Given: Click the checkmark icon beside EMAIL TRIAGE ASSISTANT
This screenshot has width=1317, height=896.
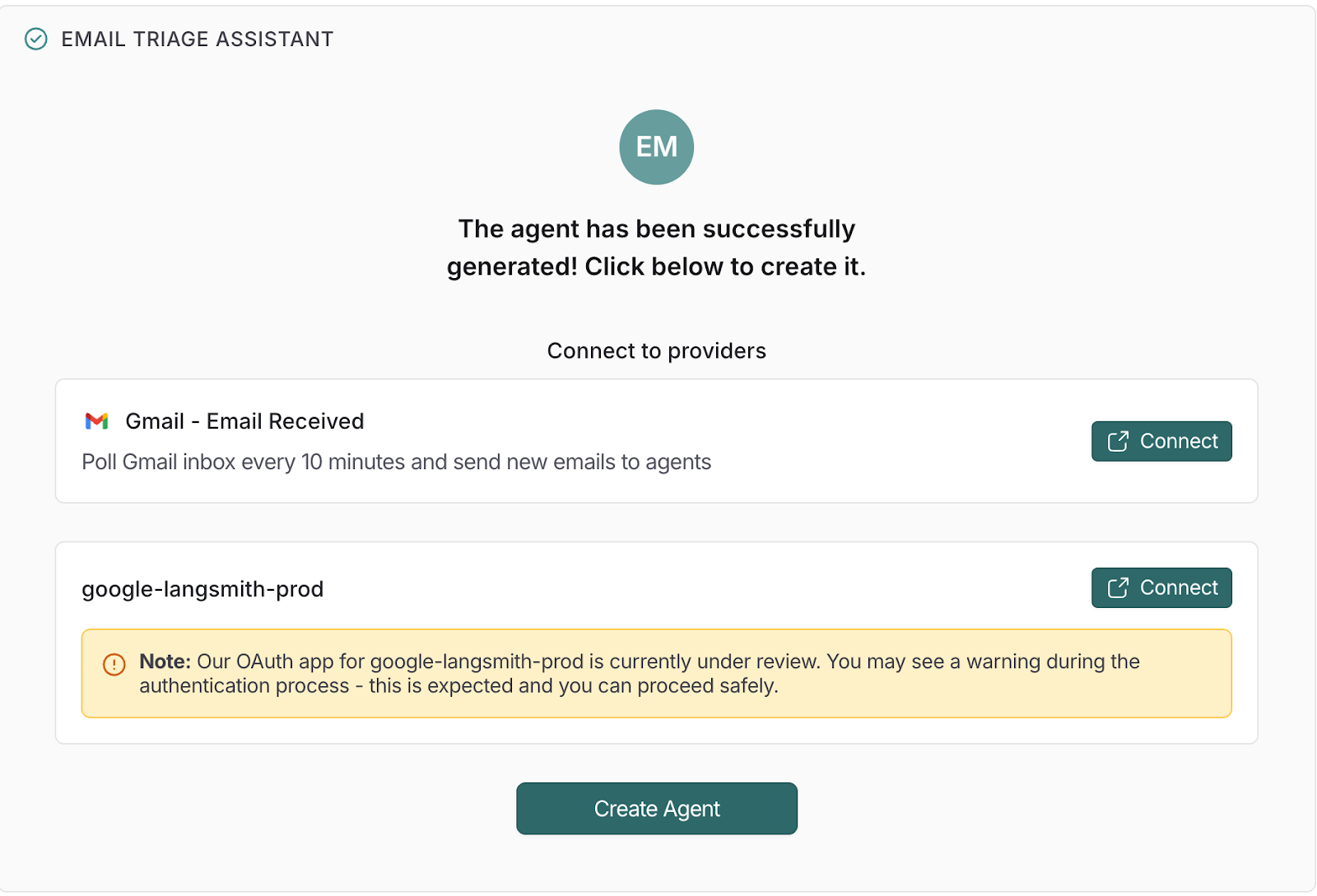Looking at the screenshot, I should 35,39.
